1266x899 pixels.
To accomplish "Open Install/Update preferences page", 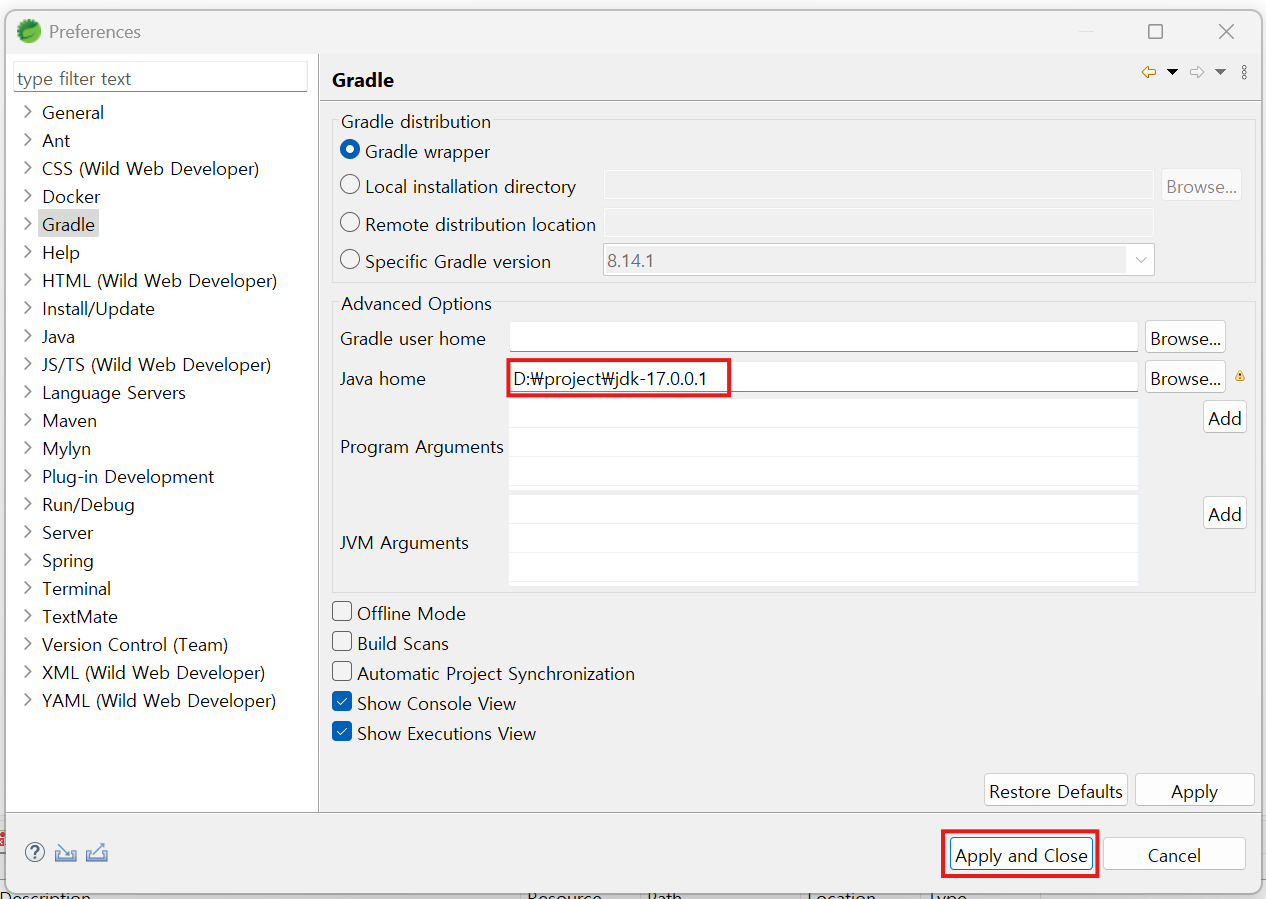I will [x=98, y=308].
